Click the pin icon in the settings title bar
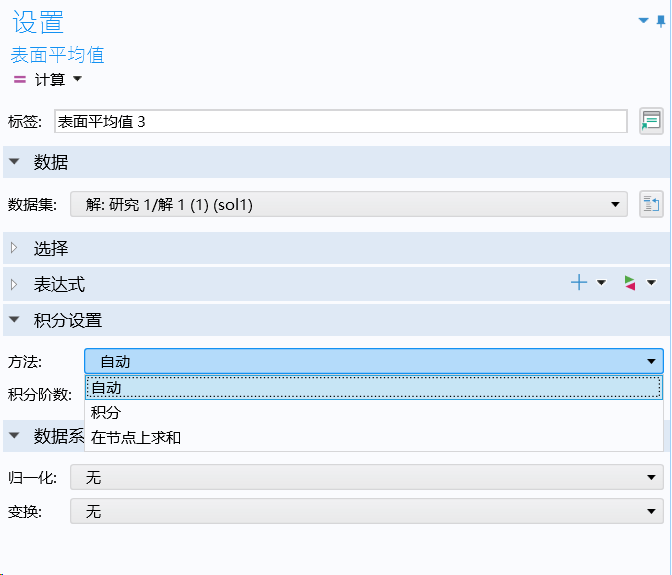 (x=660, y=20)
